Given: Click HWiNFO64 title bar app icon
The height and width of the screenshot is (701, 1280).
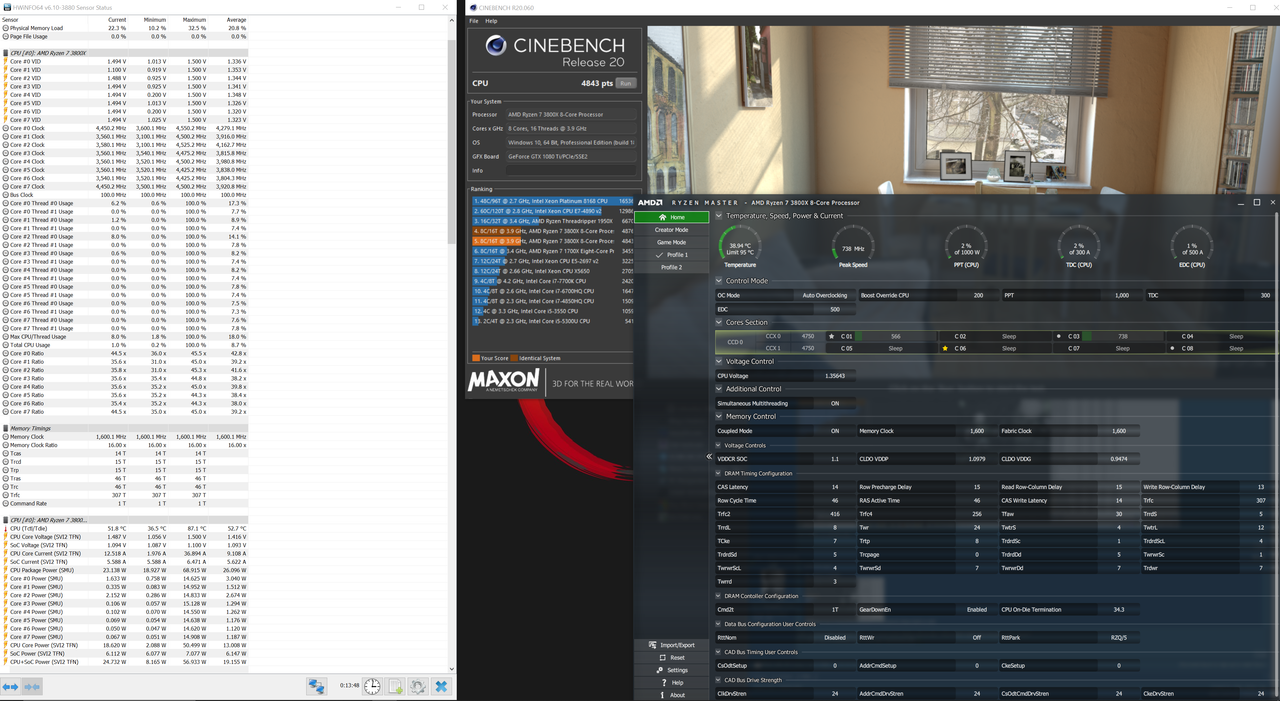Looking at the screenshot, I should [5, 7].
